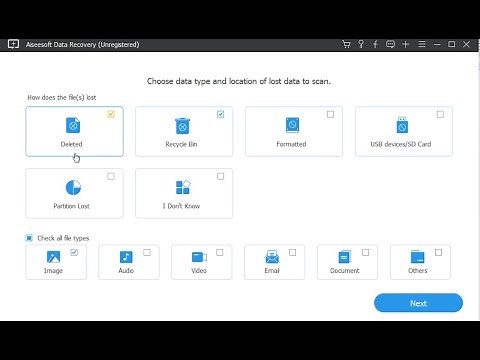
Task: Click the plus icon in title bar
Action: 406,44
